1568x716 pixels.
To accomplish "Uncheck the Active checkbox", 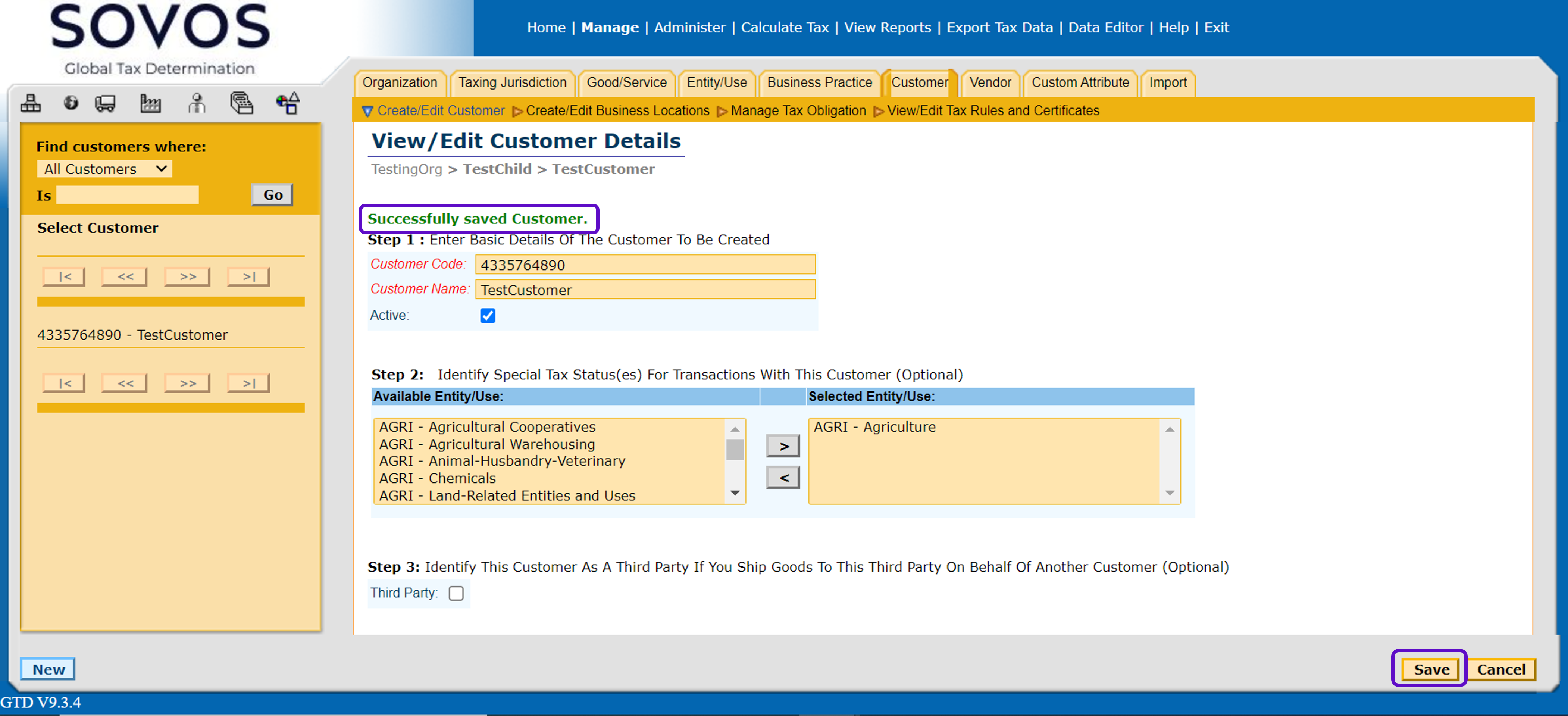I will coord(488,315).
